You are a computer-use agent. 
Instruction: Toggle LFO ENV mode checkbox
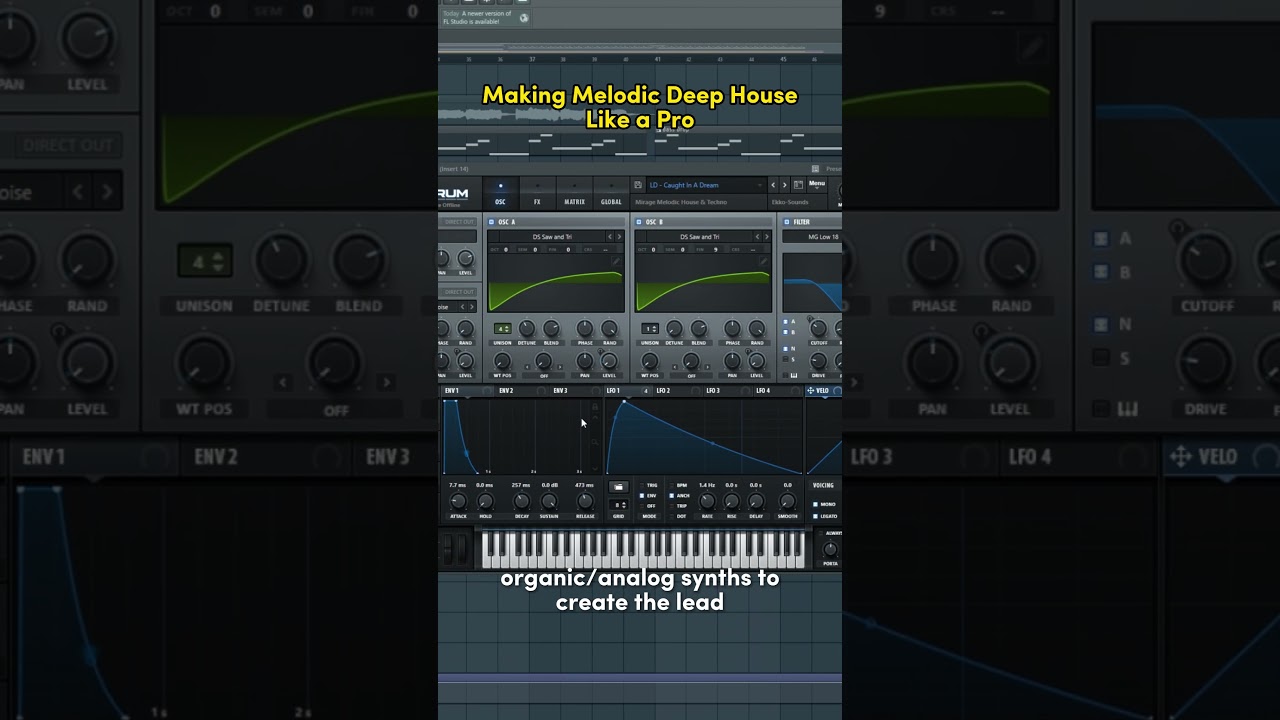(642, 496)
